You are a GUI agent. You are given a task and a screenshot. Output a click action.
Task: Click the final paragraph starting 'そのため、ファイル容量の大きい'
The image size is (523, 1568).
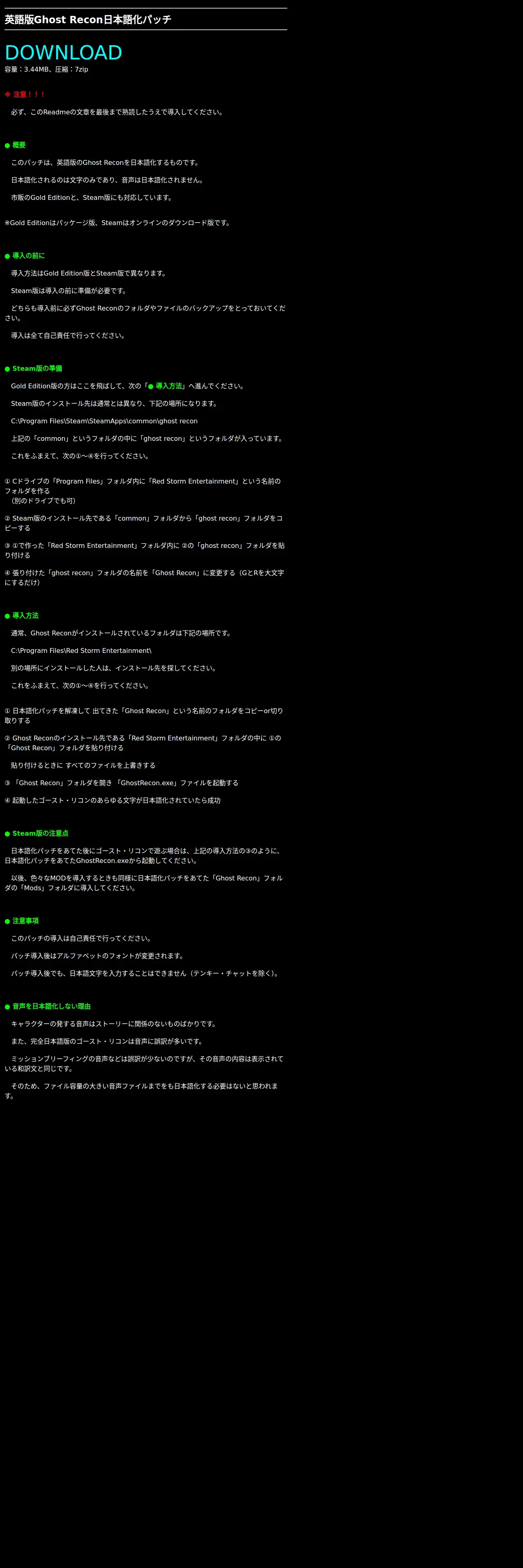pyautogui.click(x=141, y=1091)
